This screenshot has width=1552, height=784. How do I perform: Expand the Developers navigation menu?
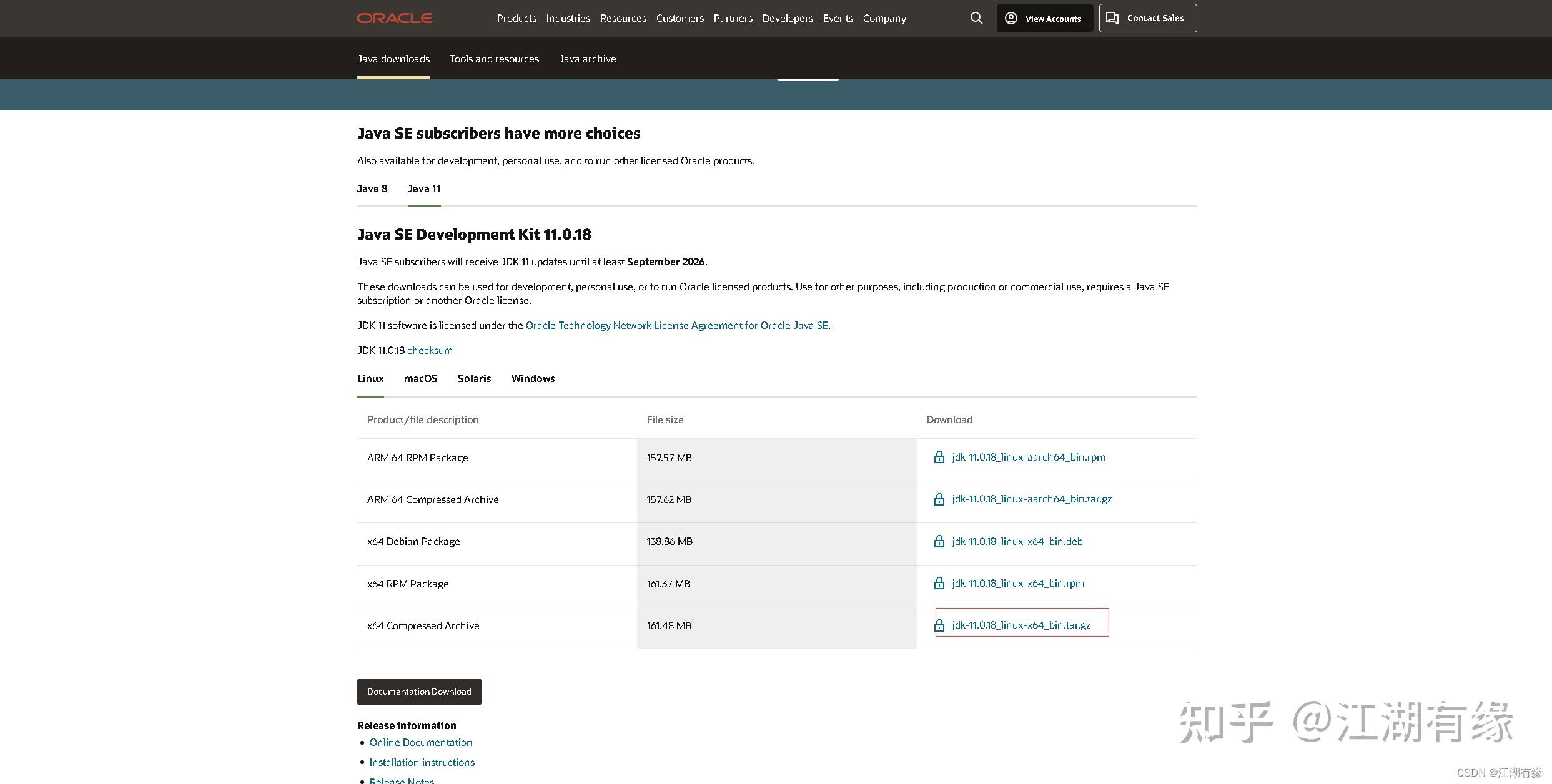click(787, 18)
